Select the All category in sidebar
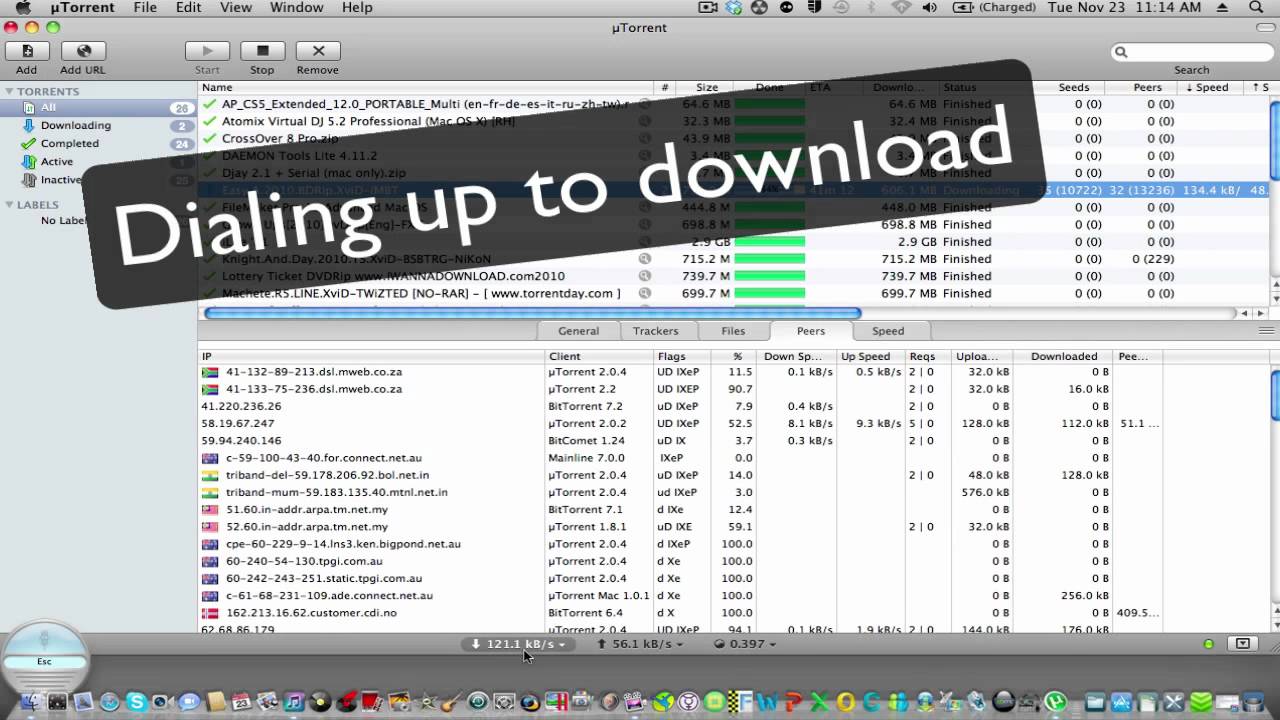Viewport: 1280px width, 720px height. (x=98, y=108)
